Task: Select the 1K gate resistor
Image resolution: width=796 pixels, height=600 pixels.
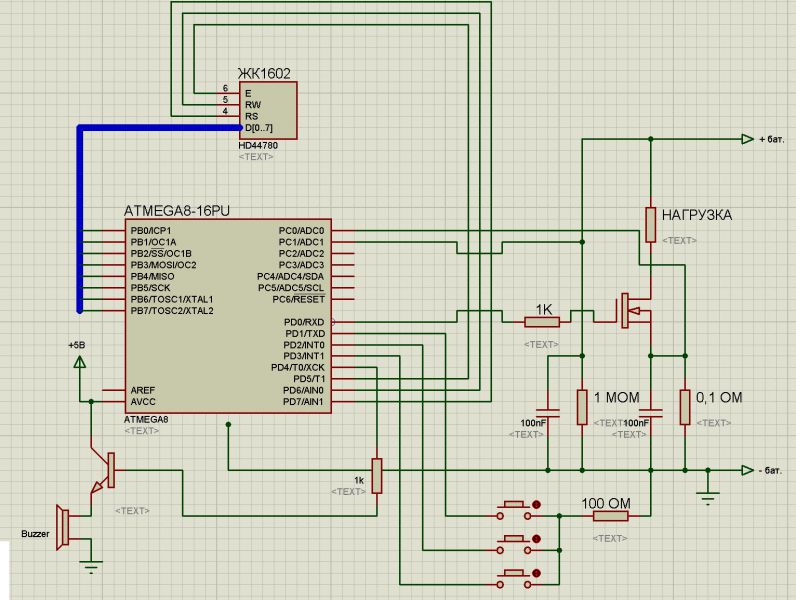Action: pos(542,321)
